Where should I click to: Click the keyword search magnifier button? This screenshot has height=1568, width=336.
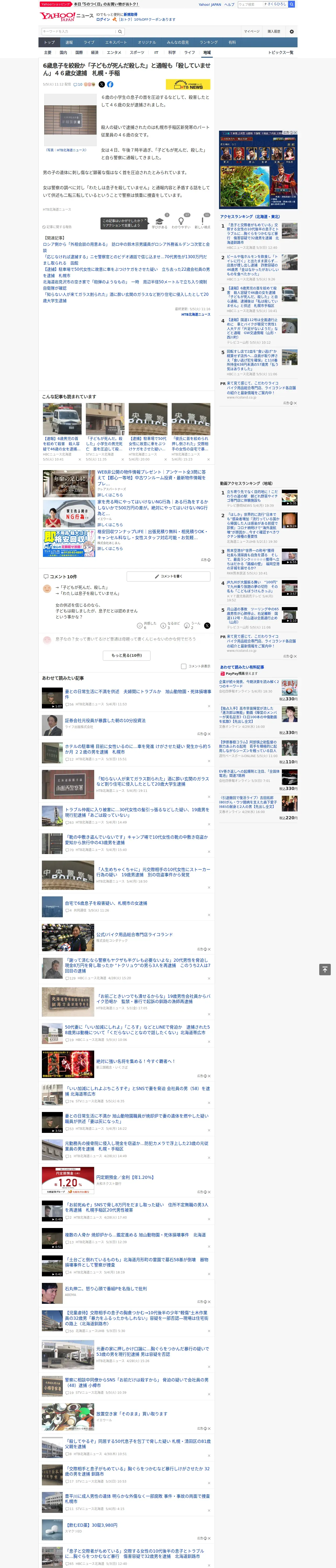point(120,32)
